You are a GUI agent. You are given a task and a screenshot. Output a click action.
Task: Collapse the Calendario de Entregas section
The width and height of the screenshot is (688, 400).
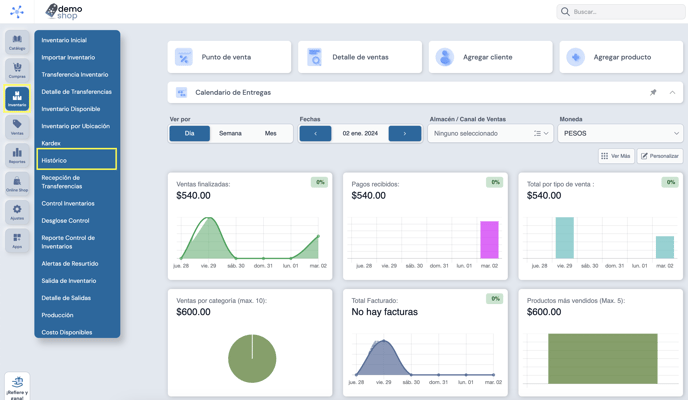(672, 93)
